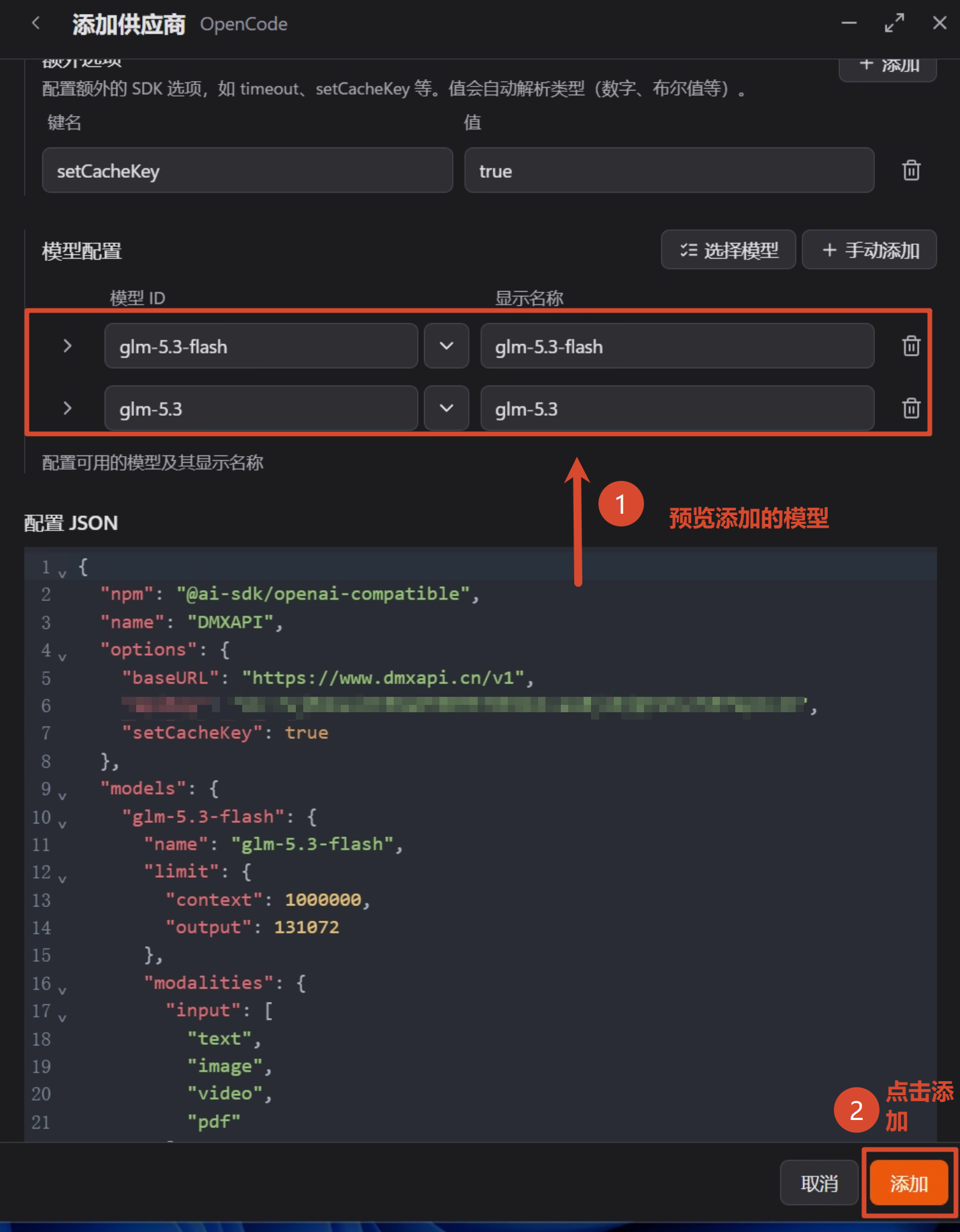This screenshot has width=960, height=1232.
Task: Click the dropdown arrow right of the glm-5.3 model ID field
Action: [x=446, y=408]
